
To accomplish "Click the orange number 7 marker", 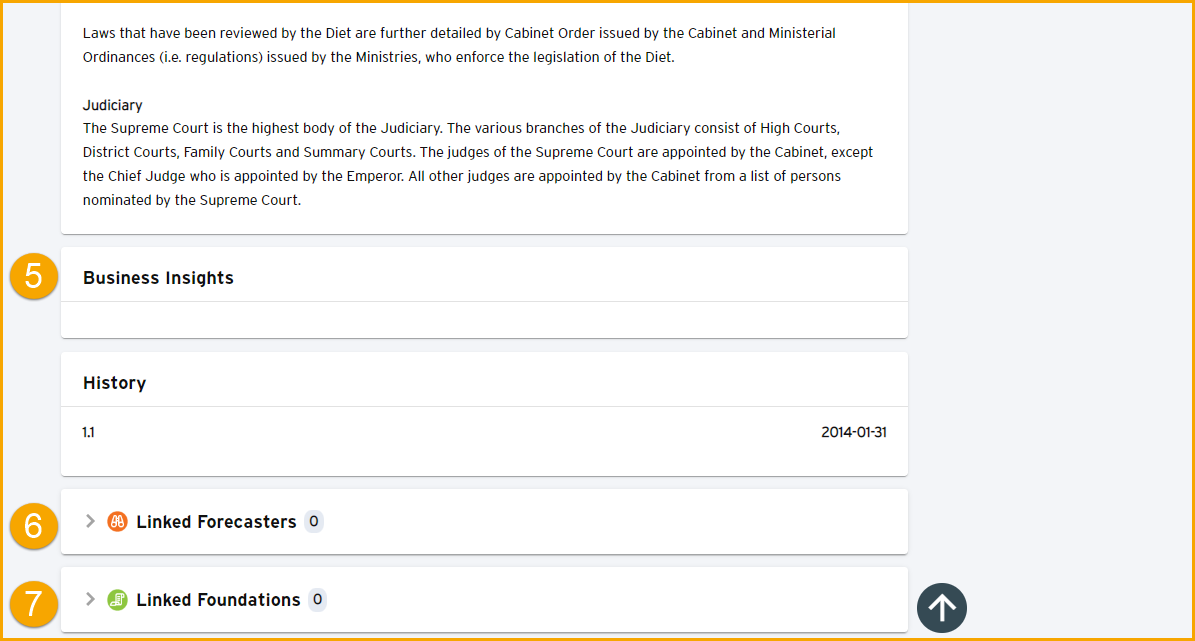I will [34, 604].
